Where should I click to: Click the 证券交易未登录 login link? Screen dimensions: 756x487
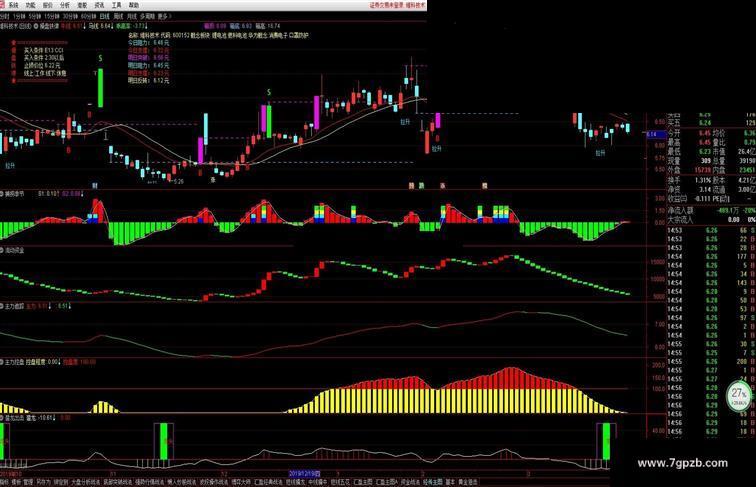385,5
